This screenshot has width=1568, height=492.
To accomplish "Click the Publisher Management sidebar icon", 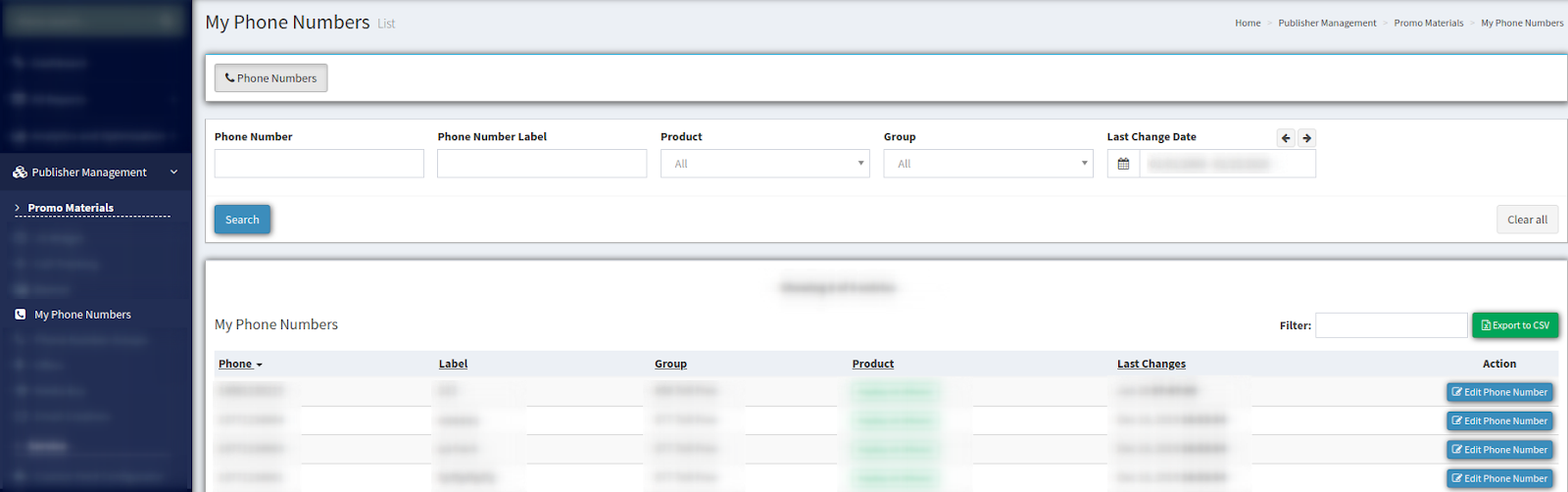I will [x=20, y=172].
